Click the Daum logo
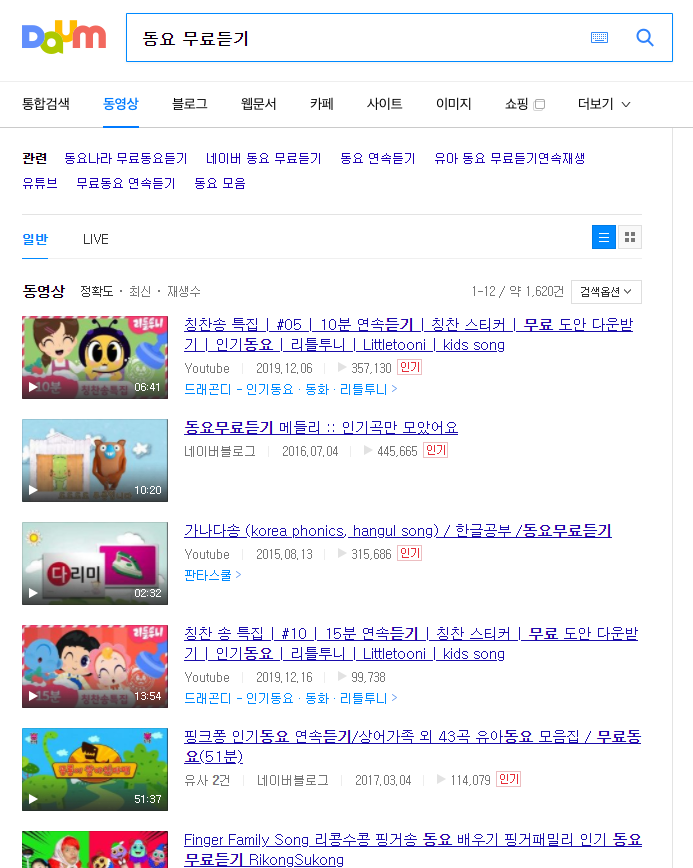693x868 pixels. tap(64, 38)
